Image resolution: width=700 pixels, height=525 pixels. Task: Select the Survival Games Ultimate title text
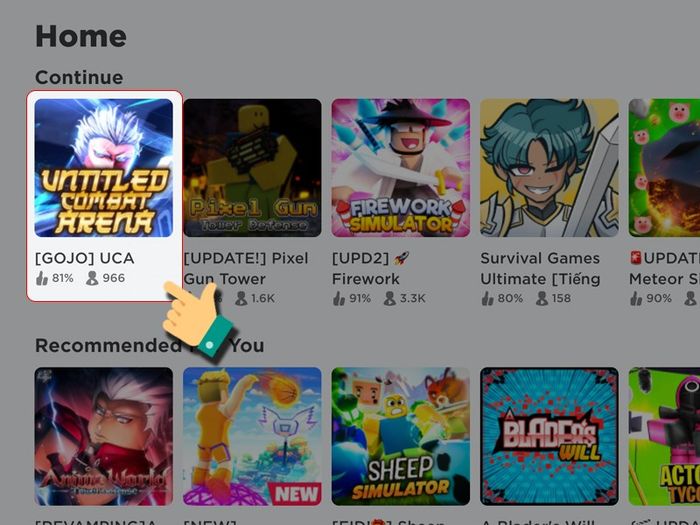click(x=540, y=268)
